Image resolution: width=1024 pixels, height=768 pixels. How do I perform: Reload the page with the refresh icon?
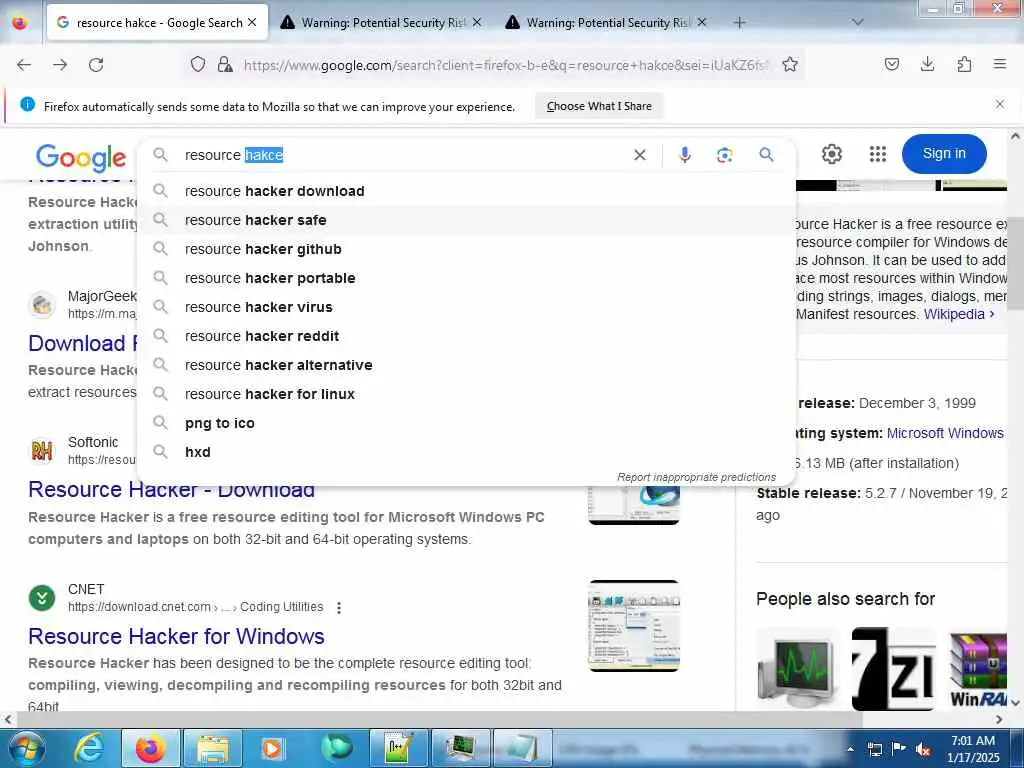[x=96, y=65]
